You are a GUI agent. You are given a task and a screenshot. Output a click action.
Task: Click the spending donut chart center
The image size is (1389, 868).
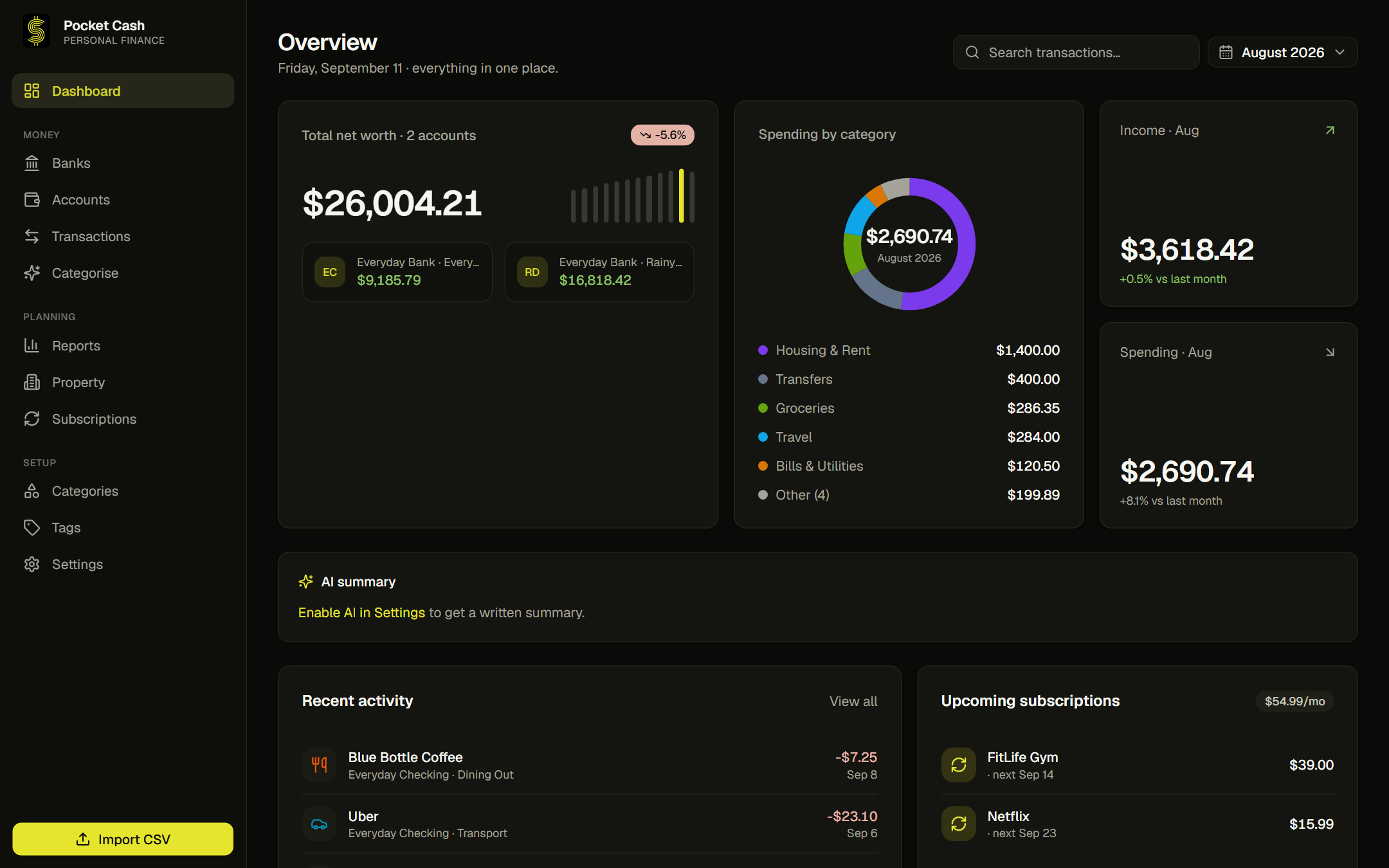point(909,244)
